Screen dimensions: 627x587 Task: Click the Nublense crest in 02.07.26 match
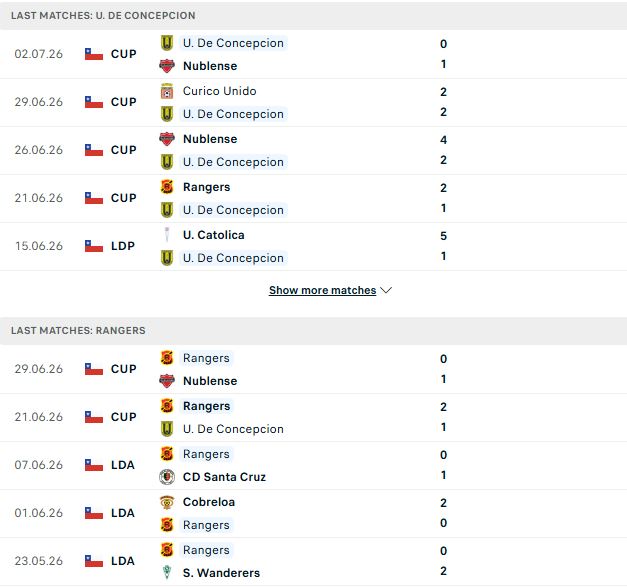point(167,66)
